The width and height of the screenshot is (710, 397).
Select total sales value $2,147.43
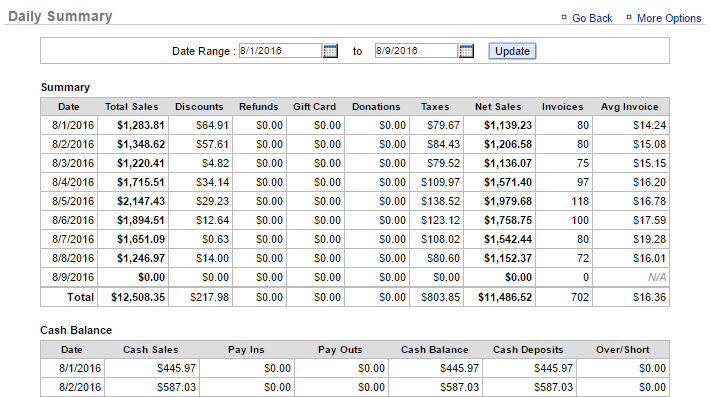141,201
